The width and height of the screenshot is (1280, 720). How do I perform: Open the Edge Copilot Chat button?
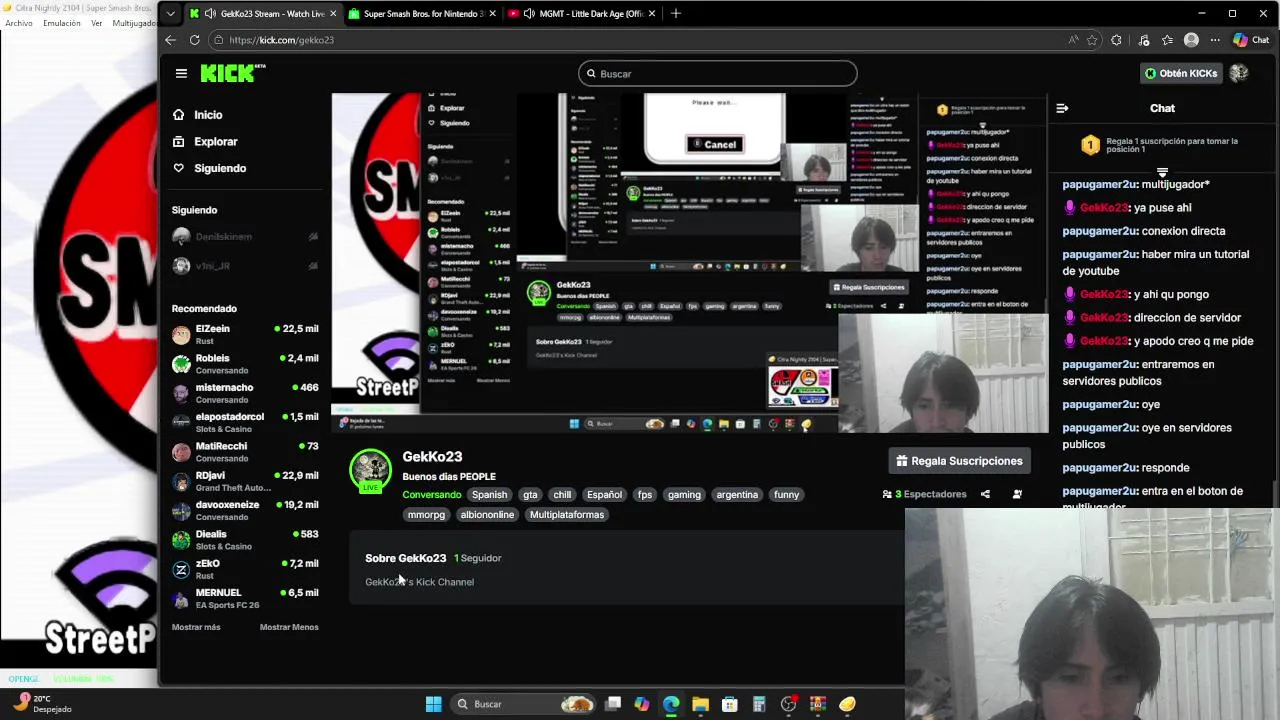coord(1251,40)
